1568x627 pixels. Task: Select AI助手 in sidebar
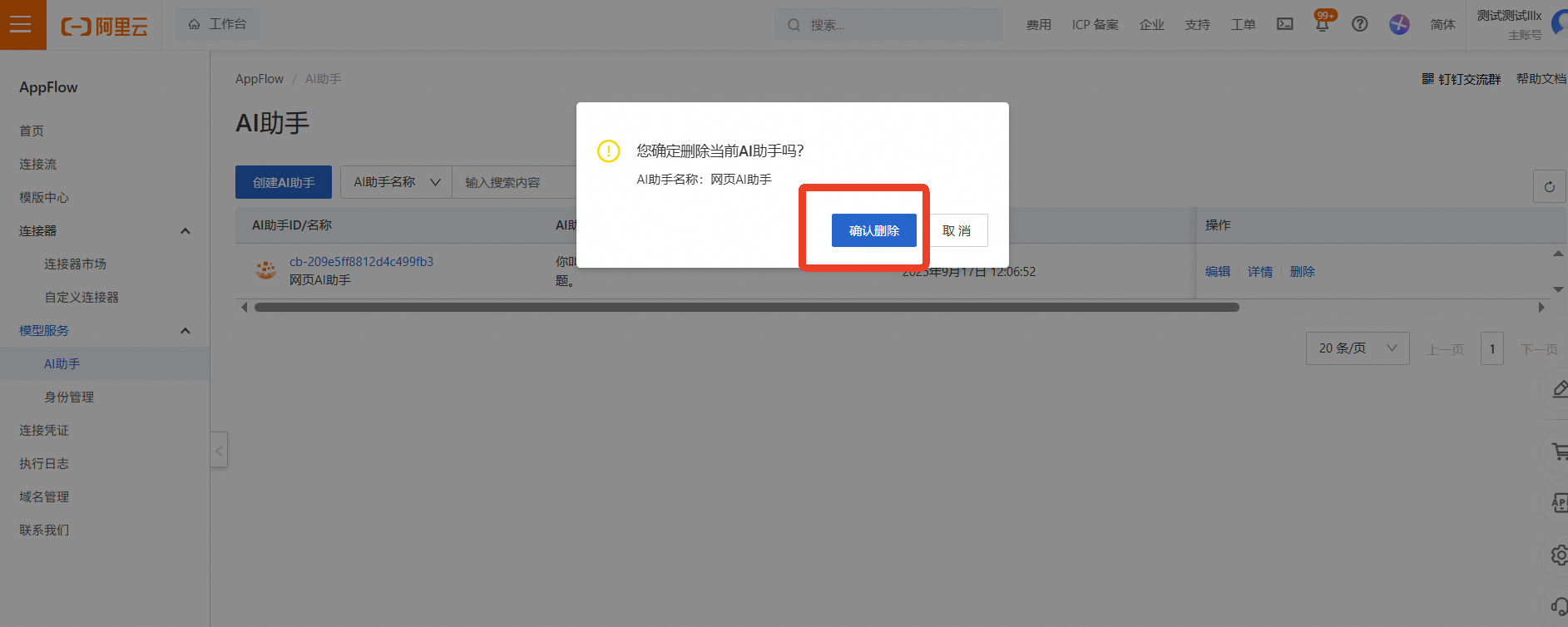(62, 363)
